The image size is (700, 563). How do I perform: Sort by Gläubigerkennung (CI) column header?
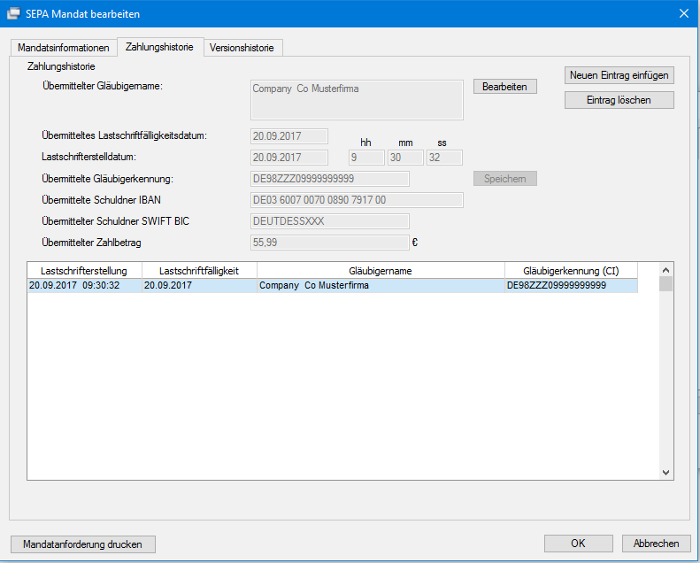tap(571, 271)
